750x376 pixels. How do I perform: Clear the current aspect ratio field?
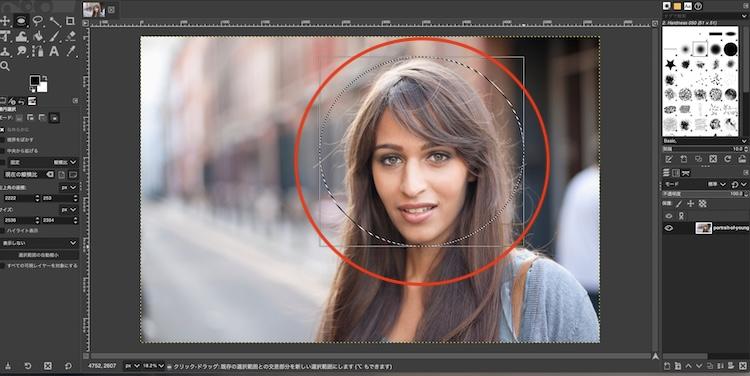[50, 175]
